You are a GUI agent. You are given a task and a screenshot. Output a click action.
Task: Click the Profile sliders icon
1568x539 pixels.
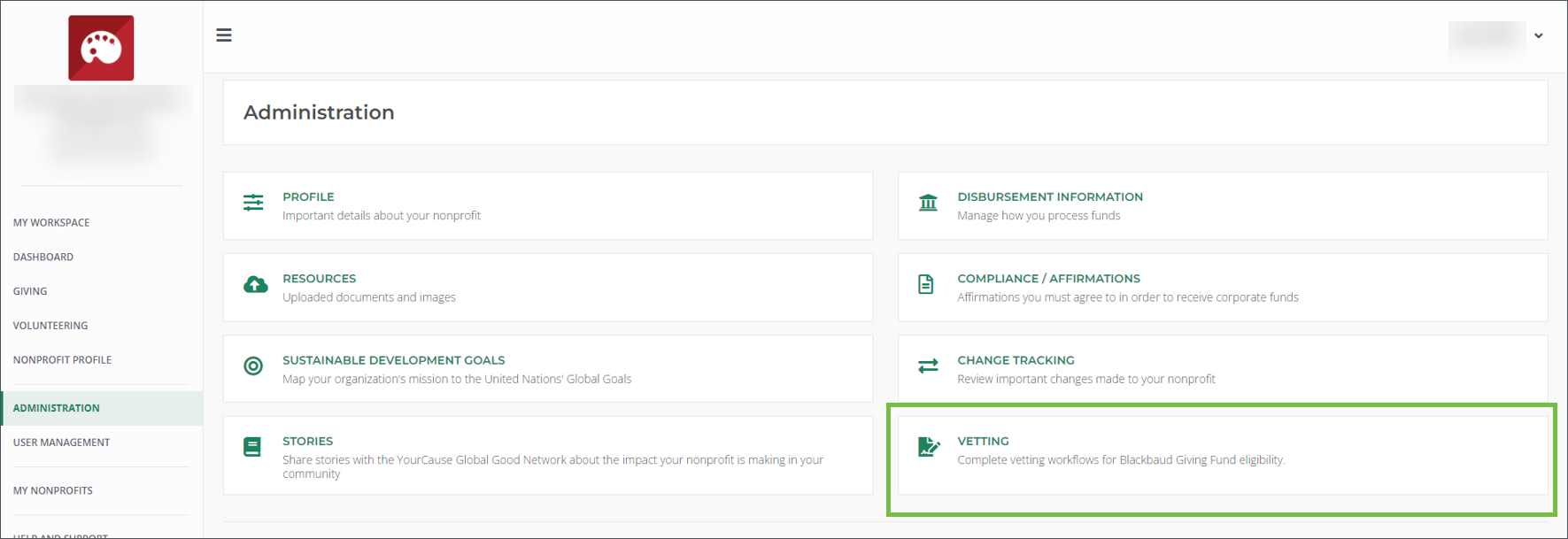pyautogui.click(x=253, y=203)
